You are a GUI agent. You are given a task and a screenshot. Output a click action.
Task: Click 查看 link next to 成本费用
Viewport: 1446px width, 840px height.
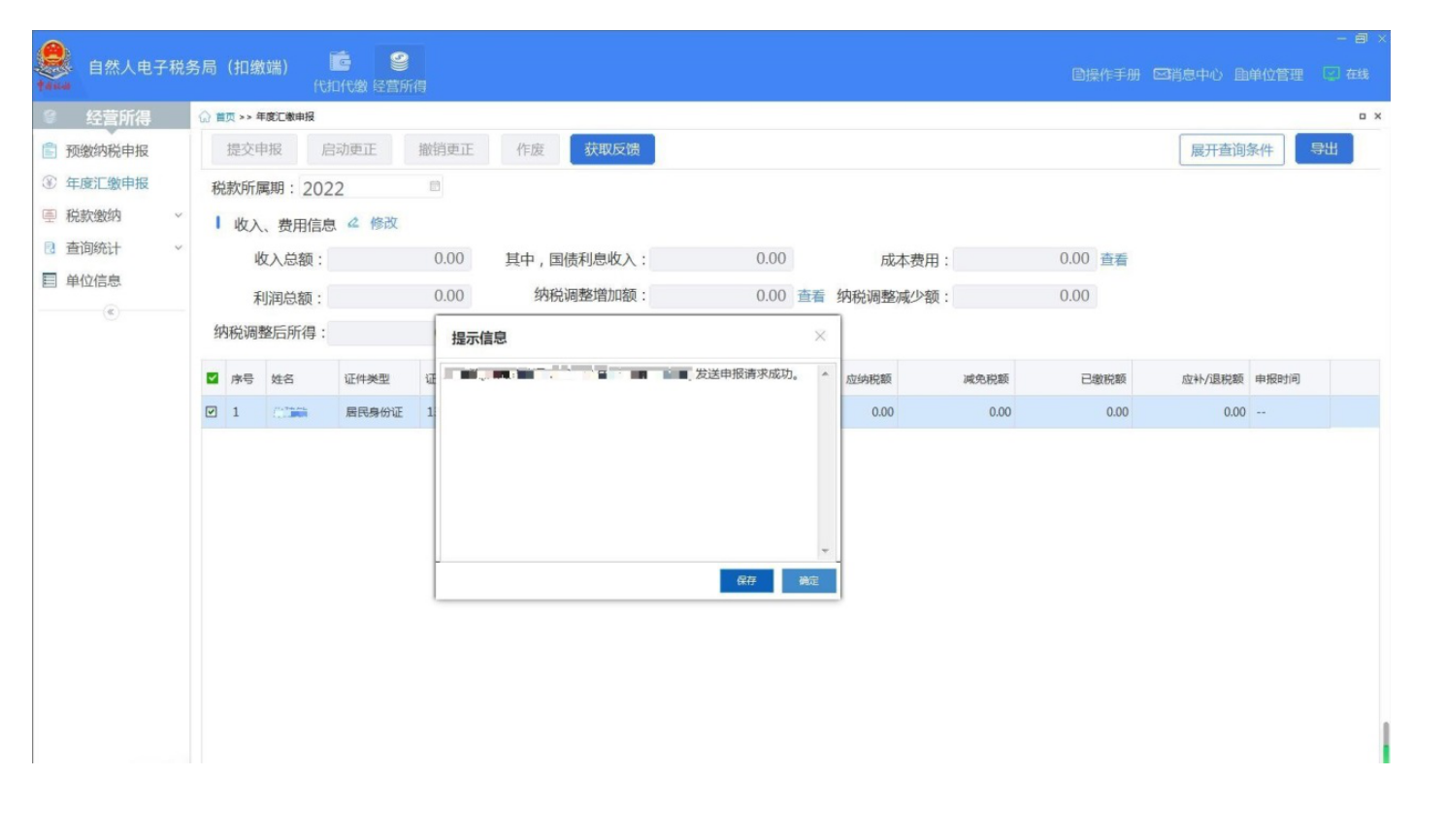coord(1113,260)
